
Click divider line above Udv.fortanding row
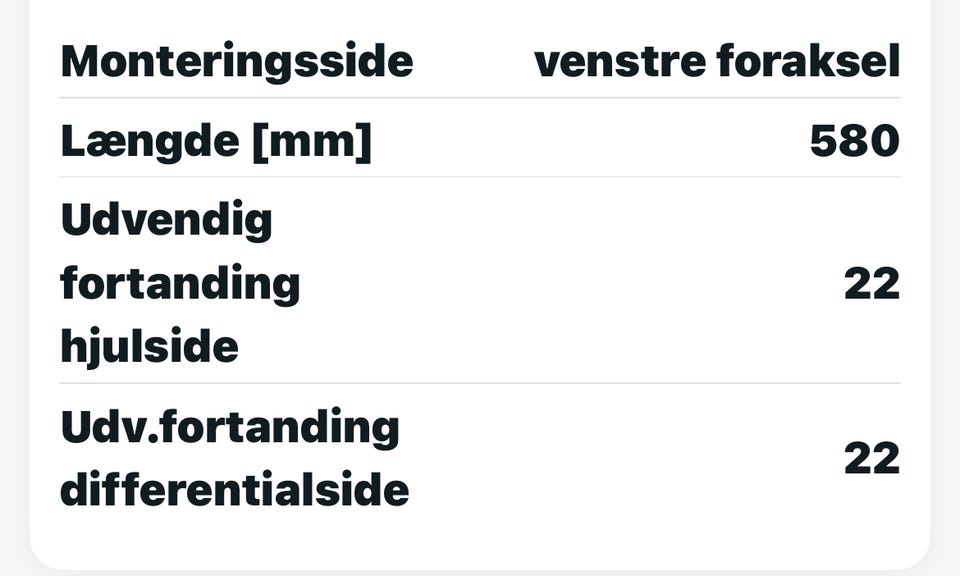click(480, 383)
